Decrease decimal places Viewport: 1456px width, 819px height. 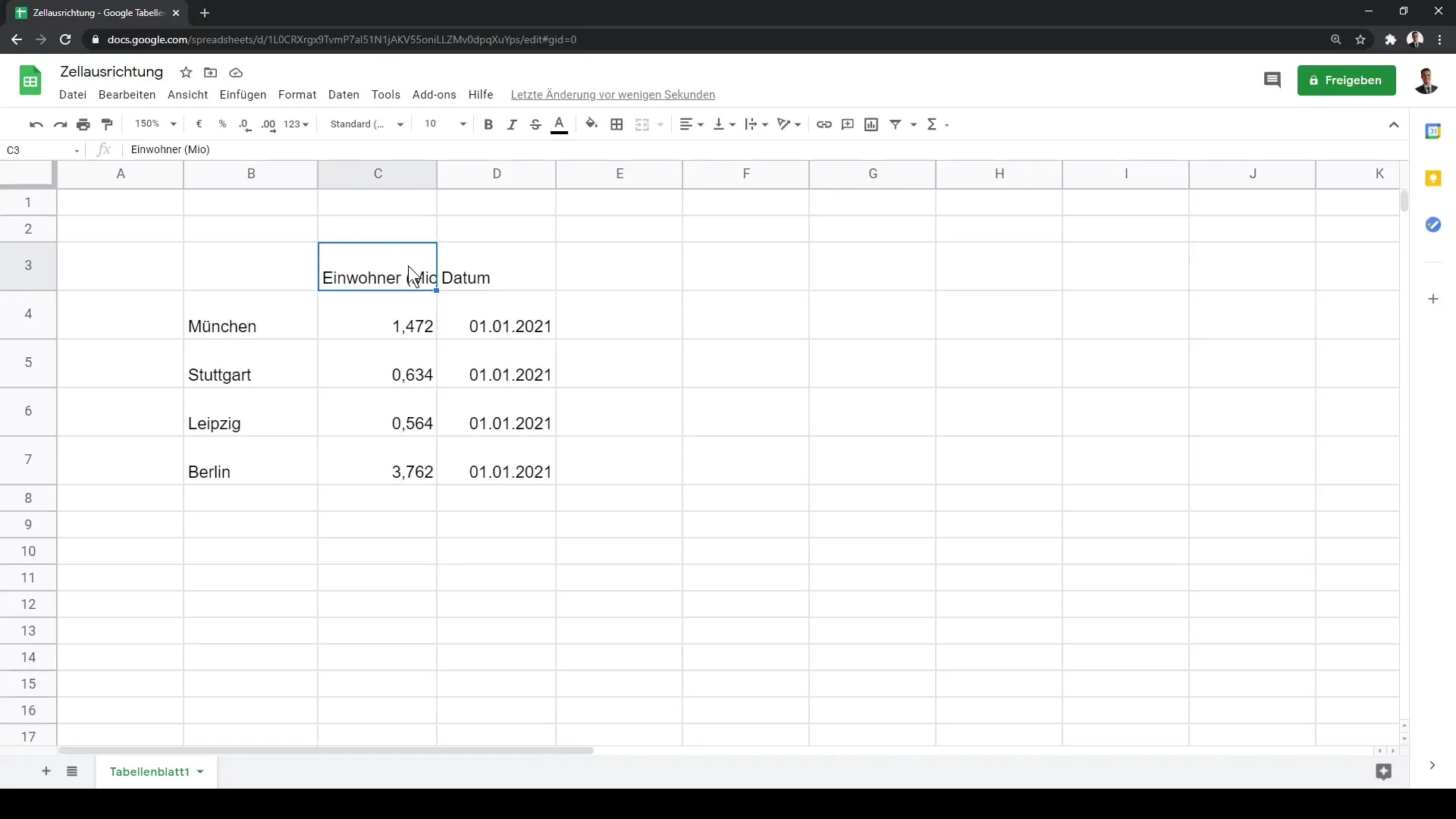(245, 124)
